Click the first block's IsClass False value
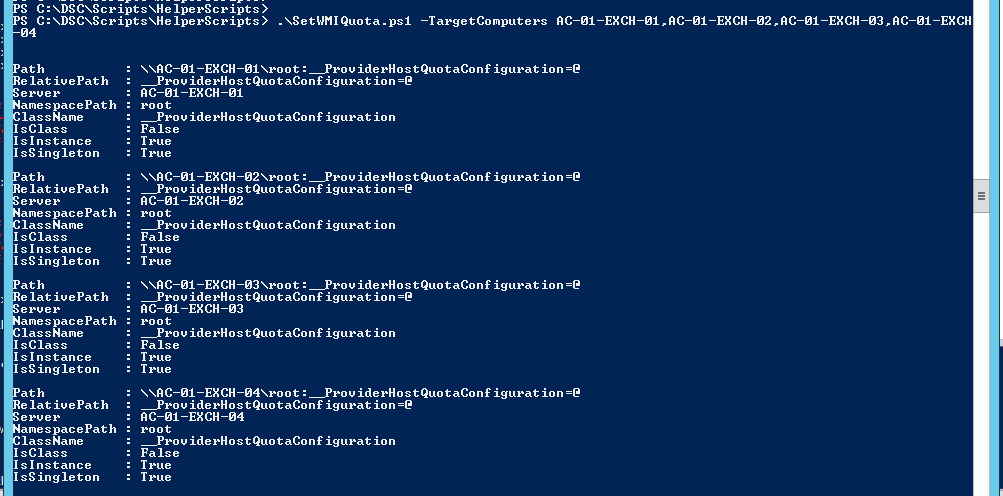 160,129
